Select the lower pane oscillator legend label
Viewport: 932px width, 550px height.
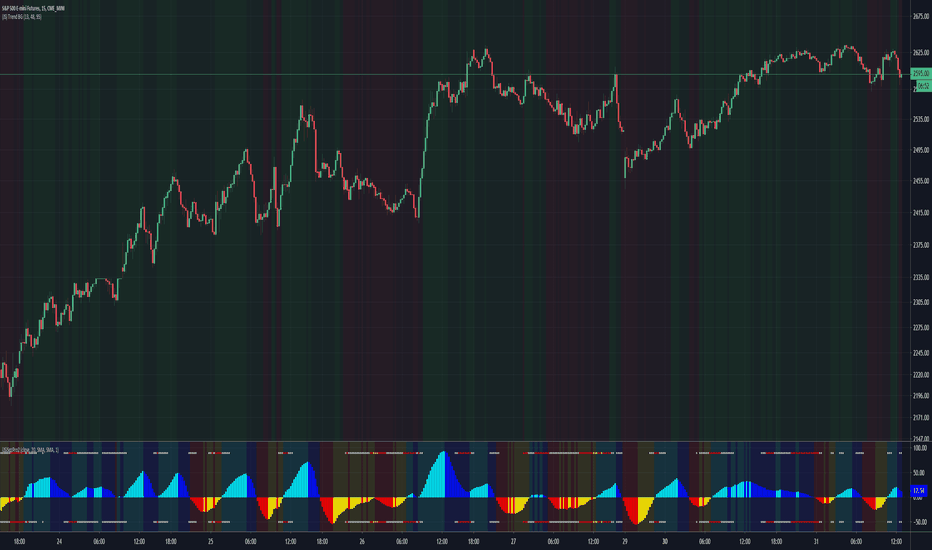30,450
